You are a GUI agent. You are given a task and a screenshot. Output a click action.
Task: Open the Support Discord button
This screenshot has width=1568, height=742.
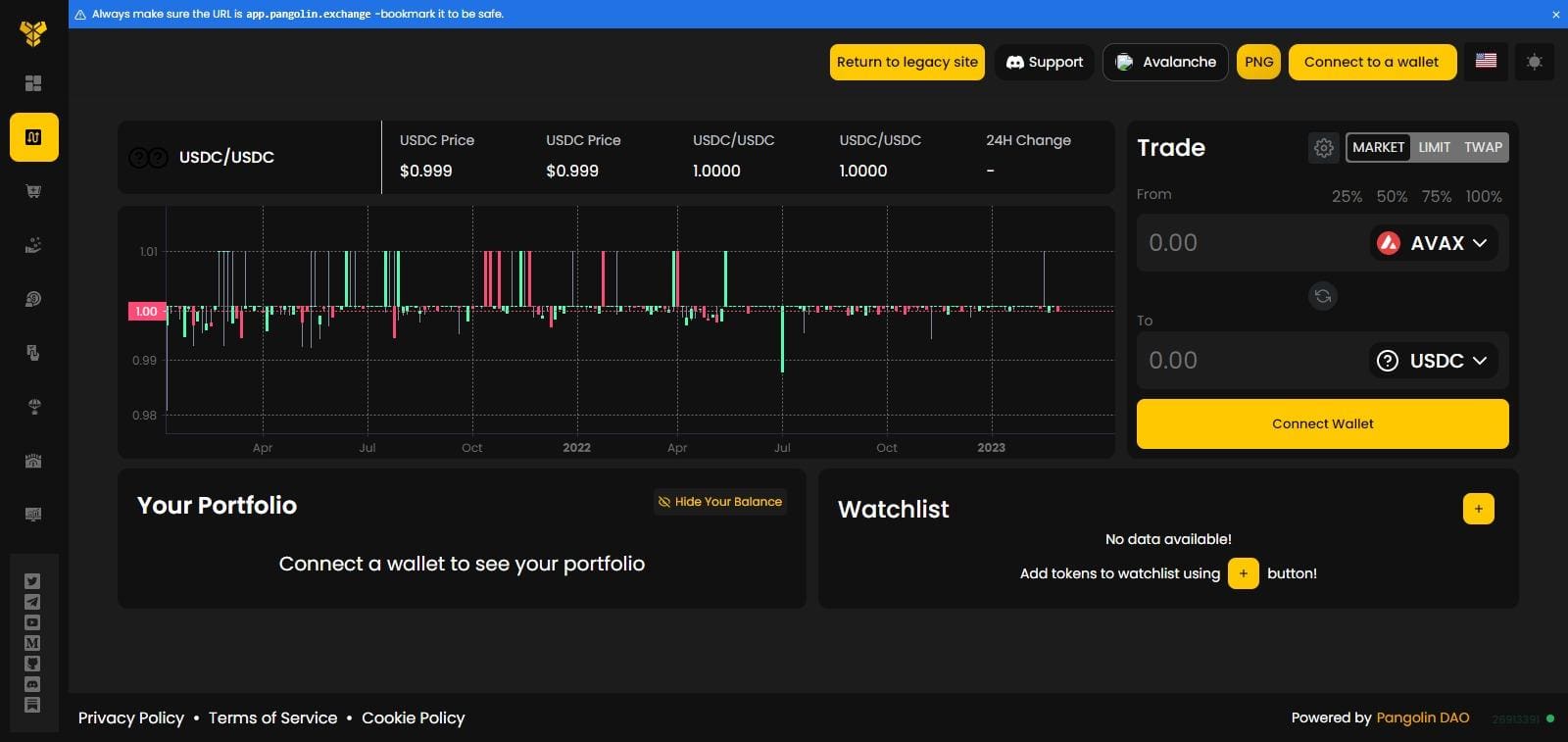1045,62
